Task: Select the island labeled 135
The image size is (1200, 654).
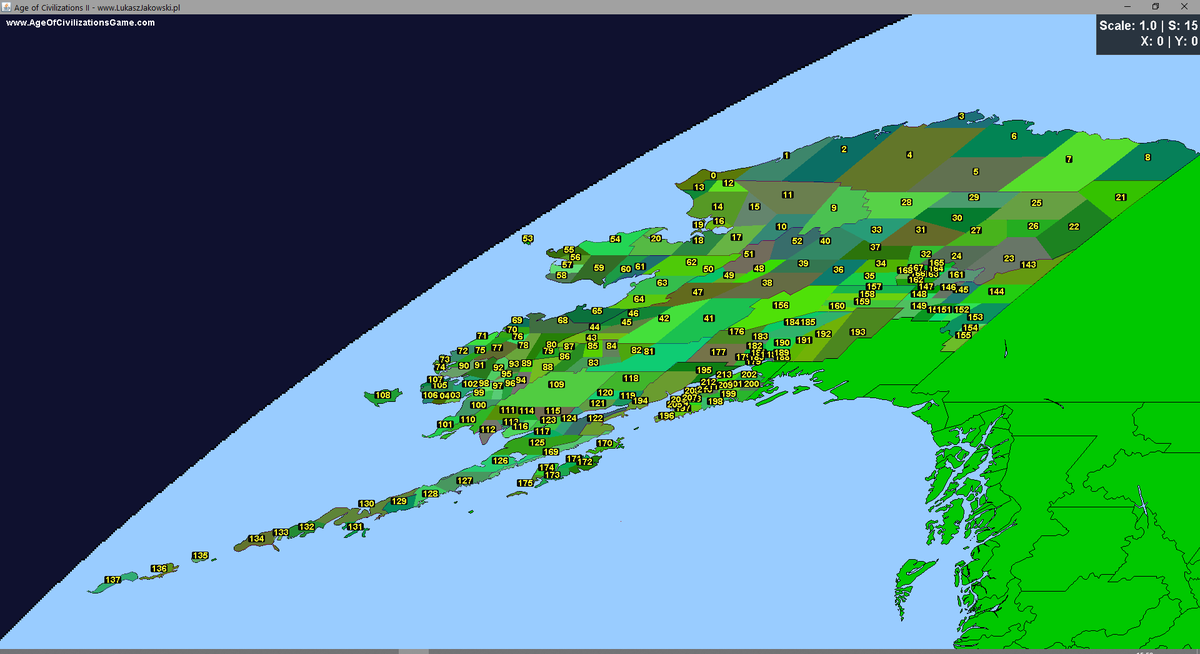Action: coord(200,556)
